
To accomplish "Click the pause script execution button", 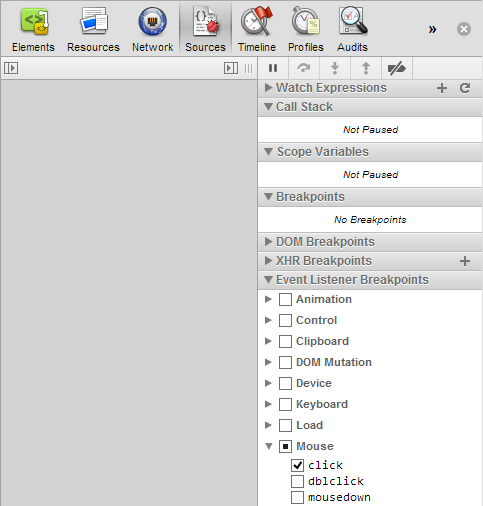I will [x=273, y=68].
